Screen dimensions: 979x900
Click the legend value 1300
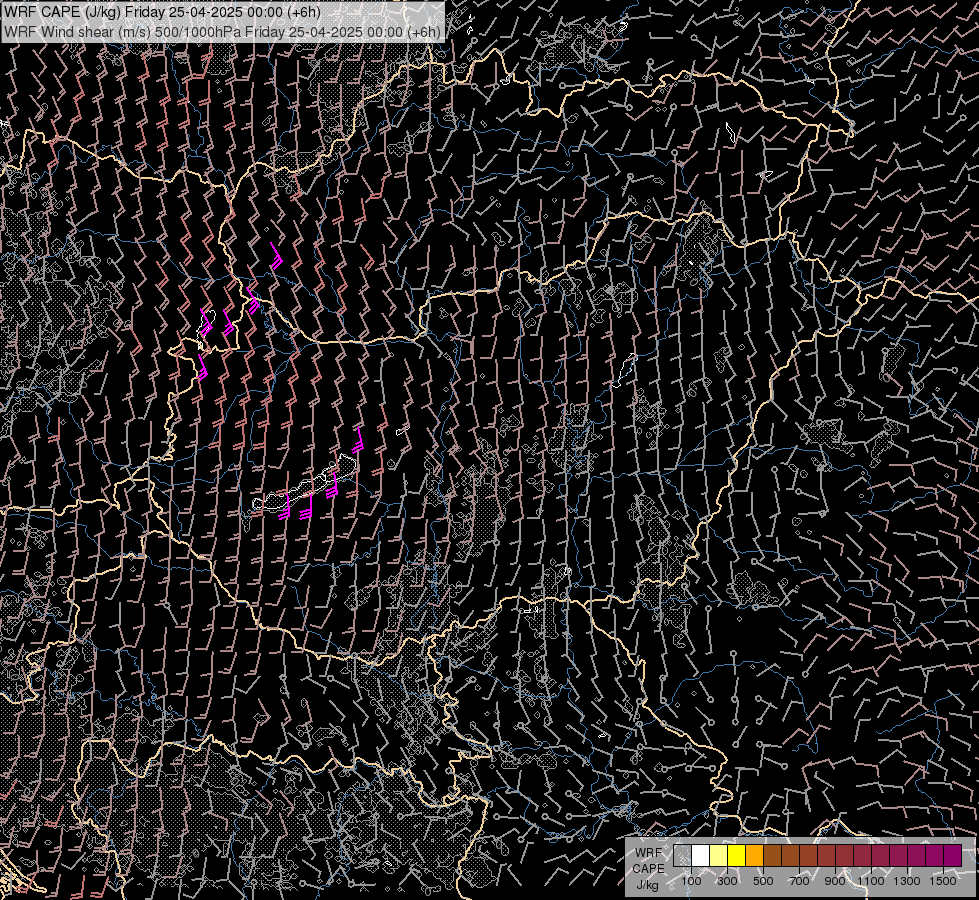[907, 881]
